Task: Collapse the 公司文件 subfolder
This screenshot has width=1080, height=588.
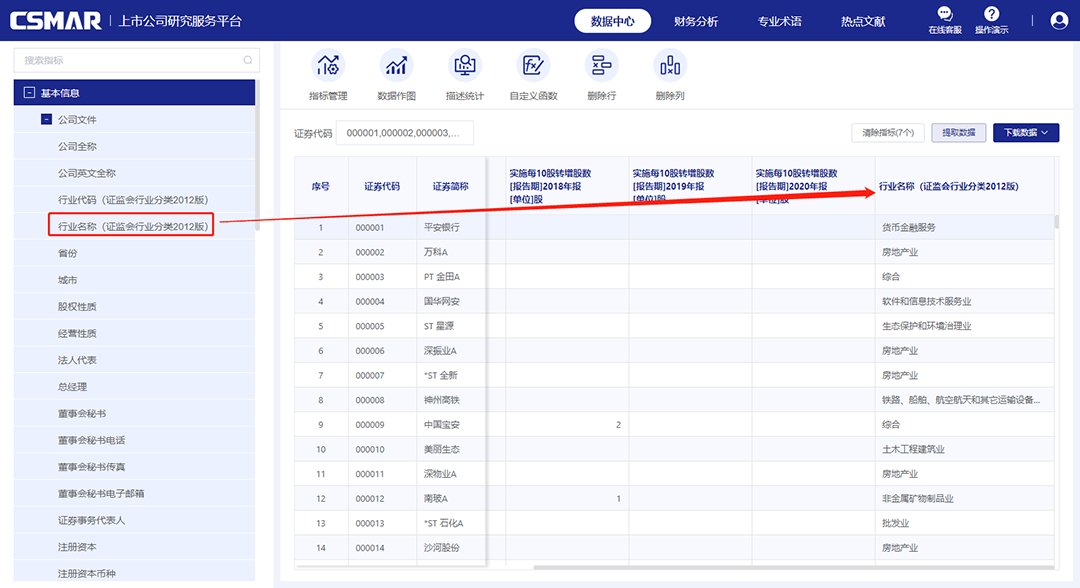Action: (x=46, y=120)
